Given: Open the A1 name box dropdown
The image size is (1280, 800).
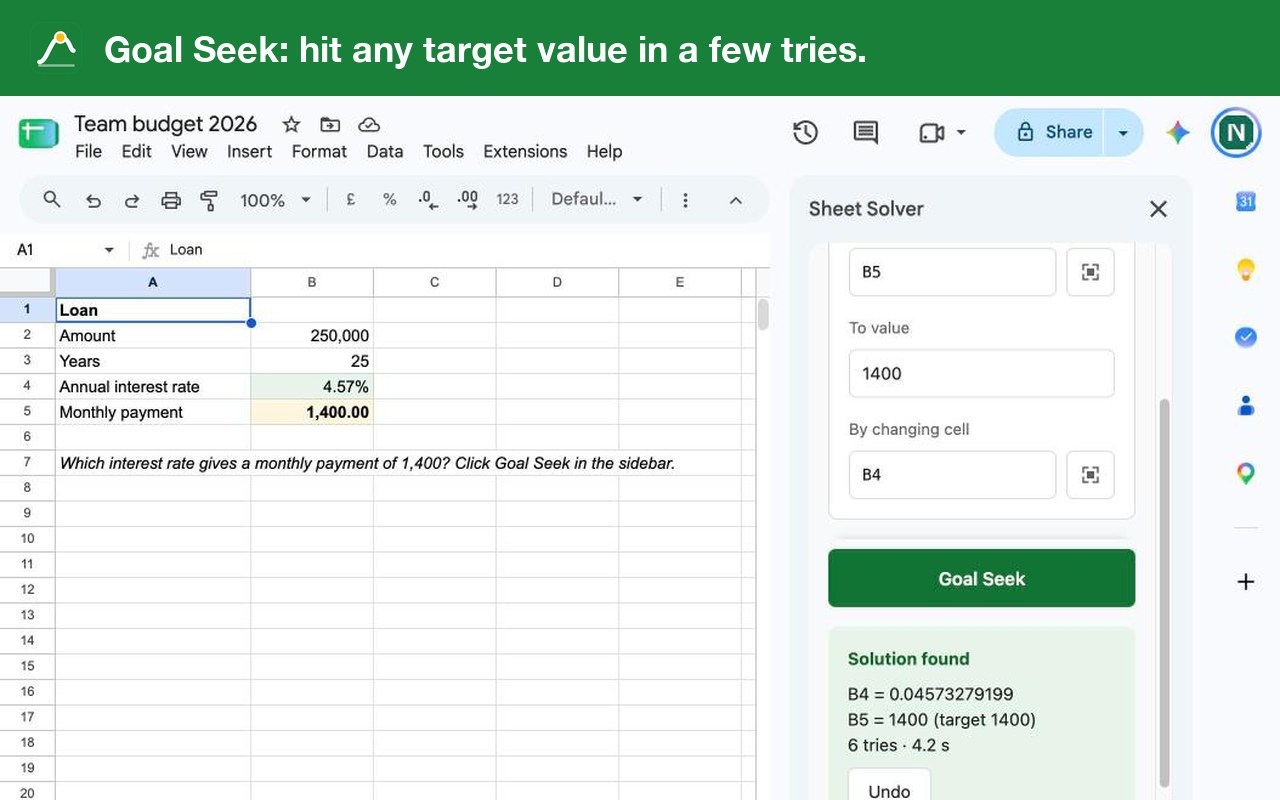Looking at the screenshot, I should point(109,250).
